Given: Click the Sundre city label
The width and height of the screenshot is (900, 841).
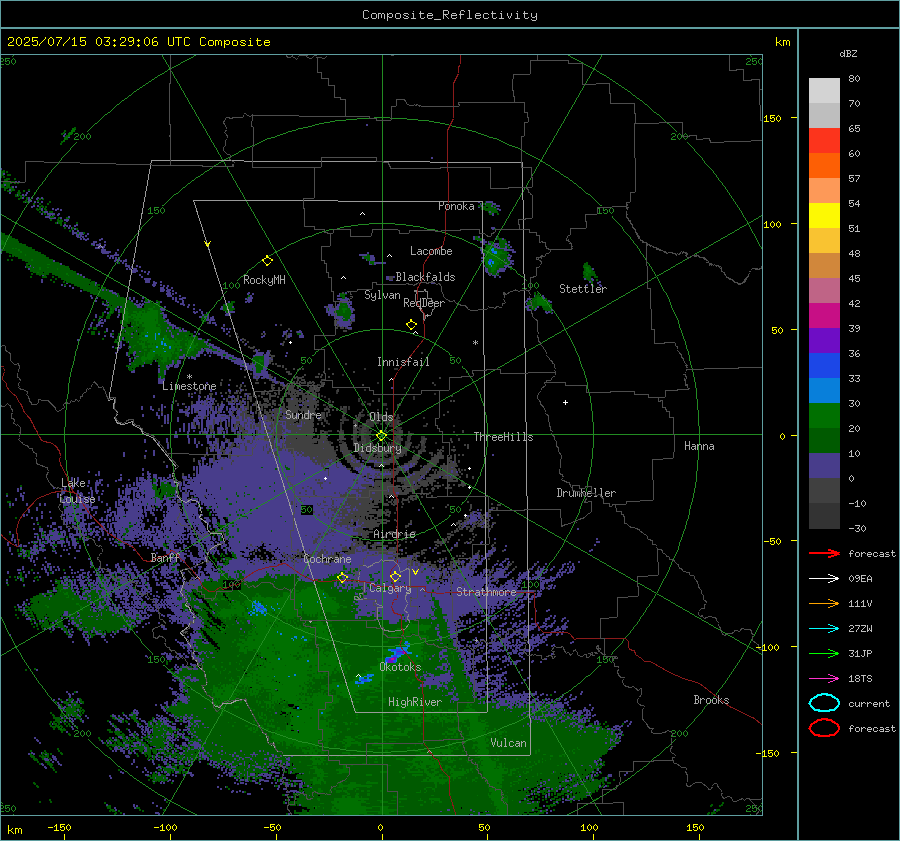Looking at the screenshot, I should click(304, 414).
